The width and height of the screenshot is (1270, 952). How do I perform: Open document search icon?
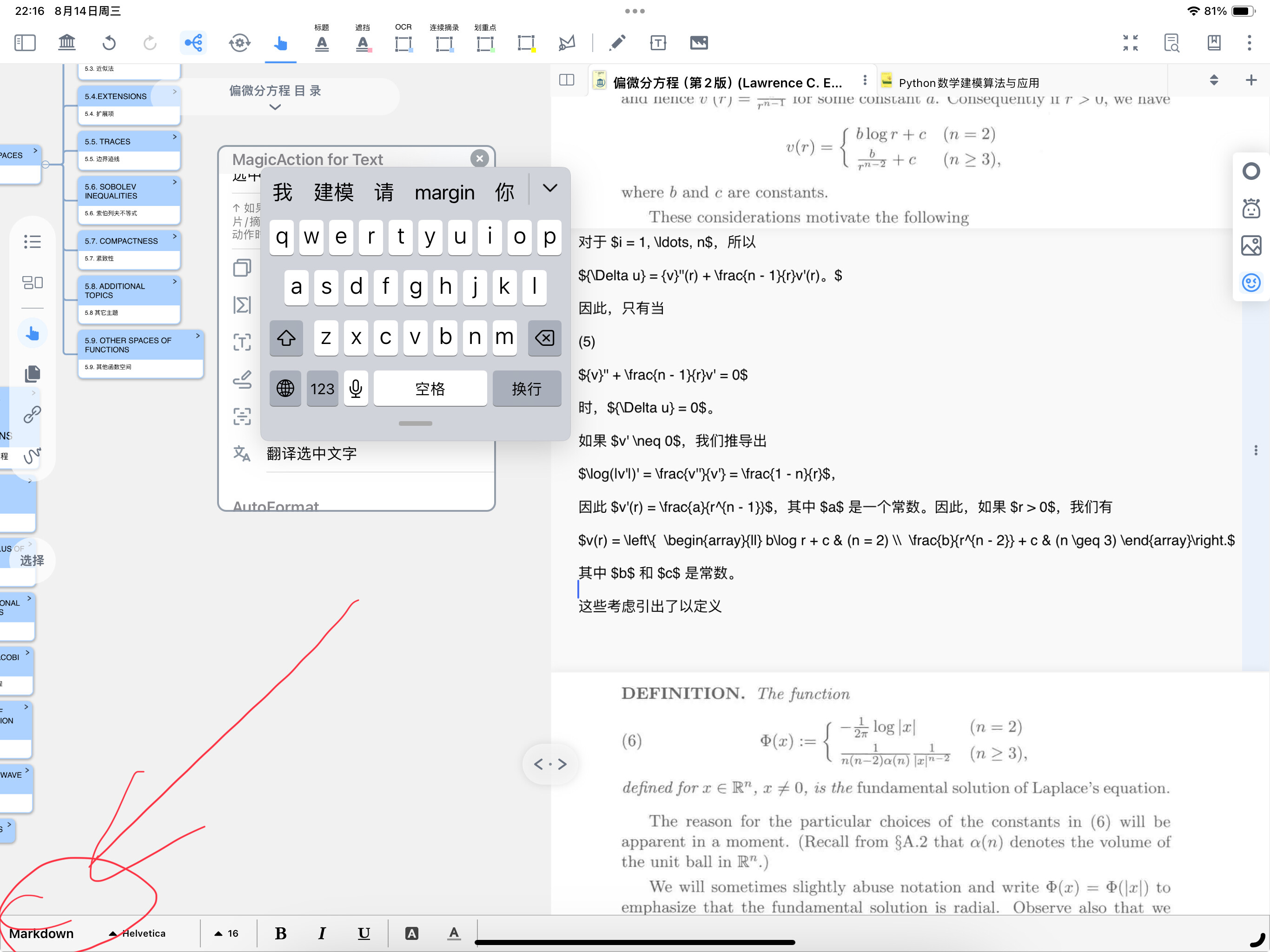pyautogui.click(x=1172, y=42)
